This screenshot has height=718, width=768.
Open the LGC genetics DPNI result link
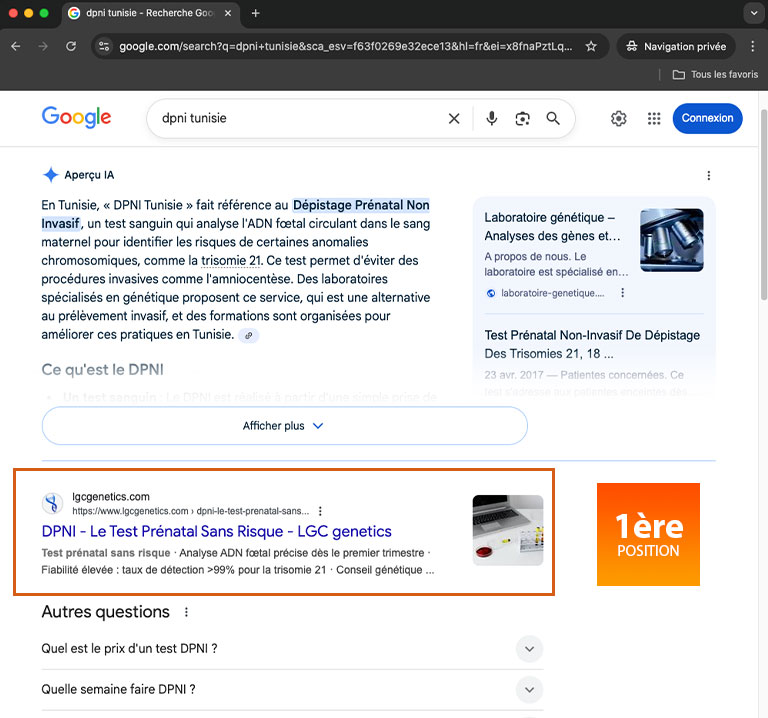(x=216, y=531)
